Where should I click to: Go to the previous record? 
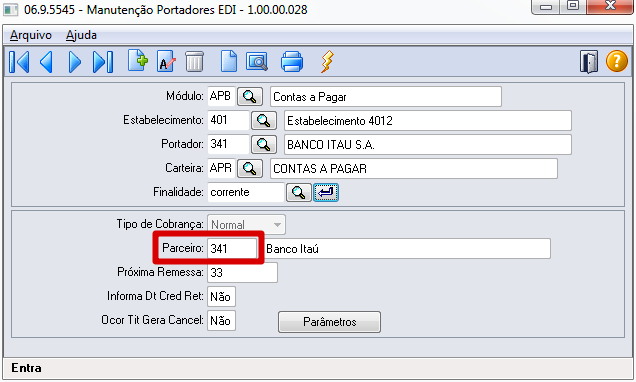point(46,62)
